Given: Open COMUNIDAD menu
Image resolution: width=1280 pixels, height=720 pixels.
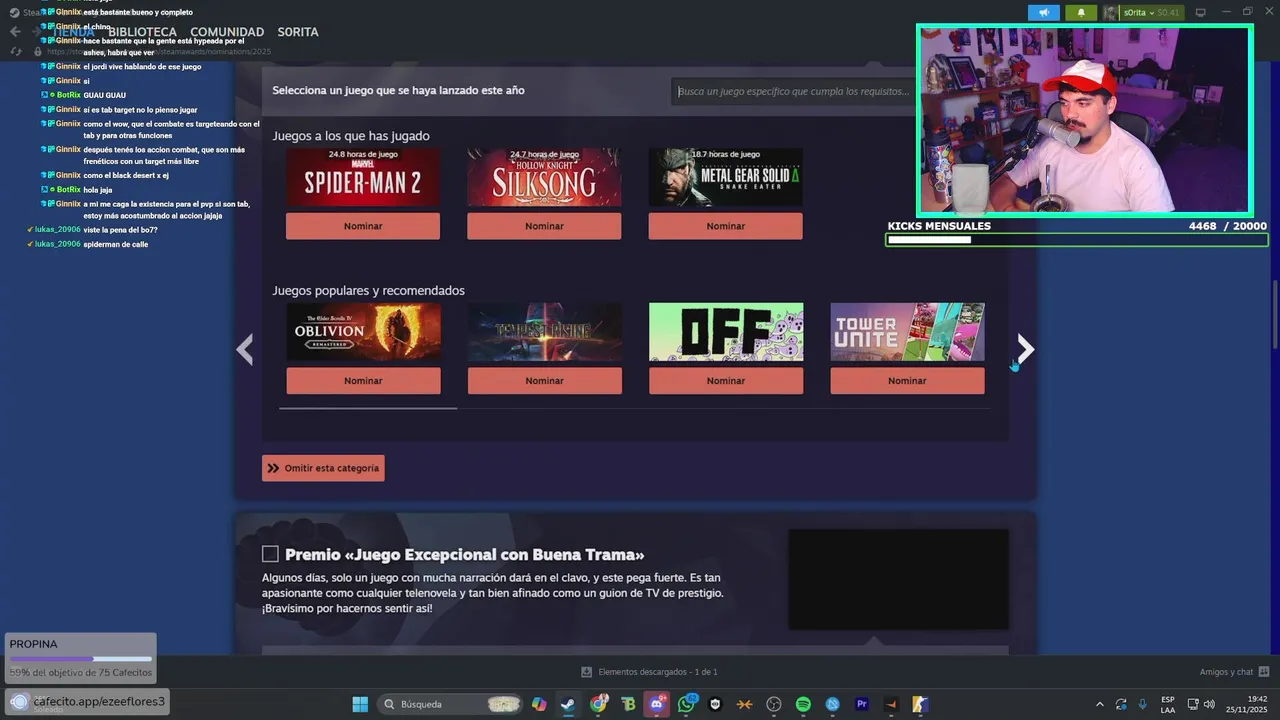Looking at the screenshot, I should point(227,32).
